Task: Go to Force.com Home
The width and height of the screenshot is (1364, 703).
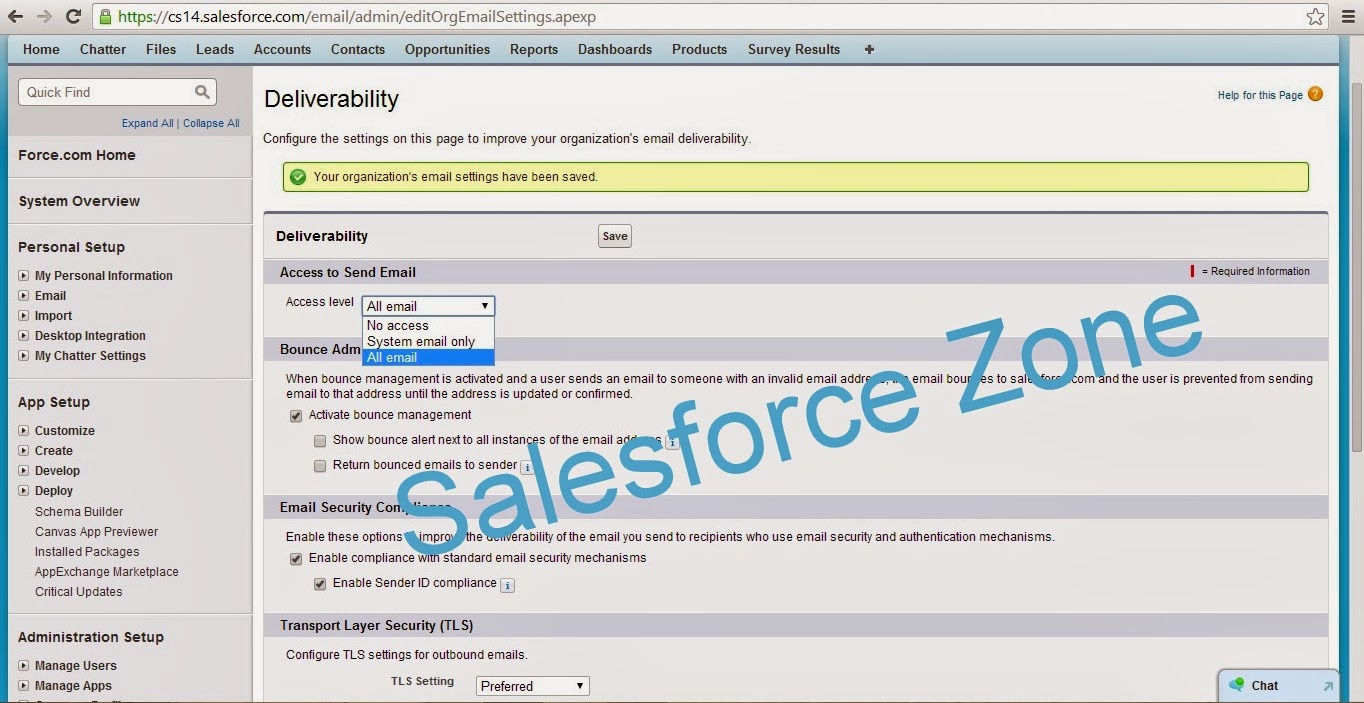Action: 77,155
